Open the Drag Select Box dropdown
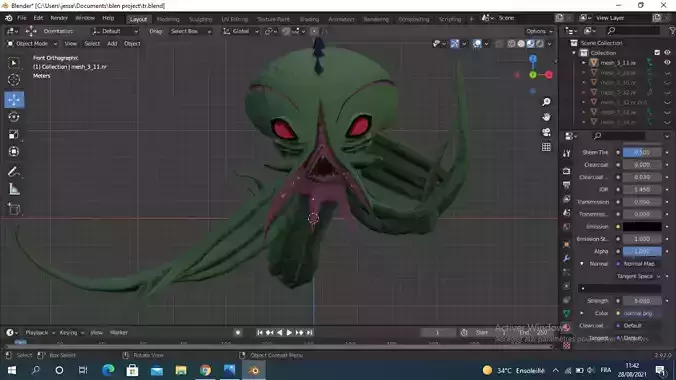Viewport: 676px width, 380px height. [x=190, y=31]
